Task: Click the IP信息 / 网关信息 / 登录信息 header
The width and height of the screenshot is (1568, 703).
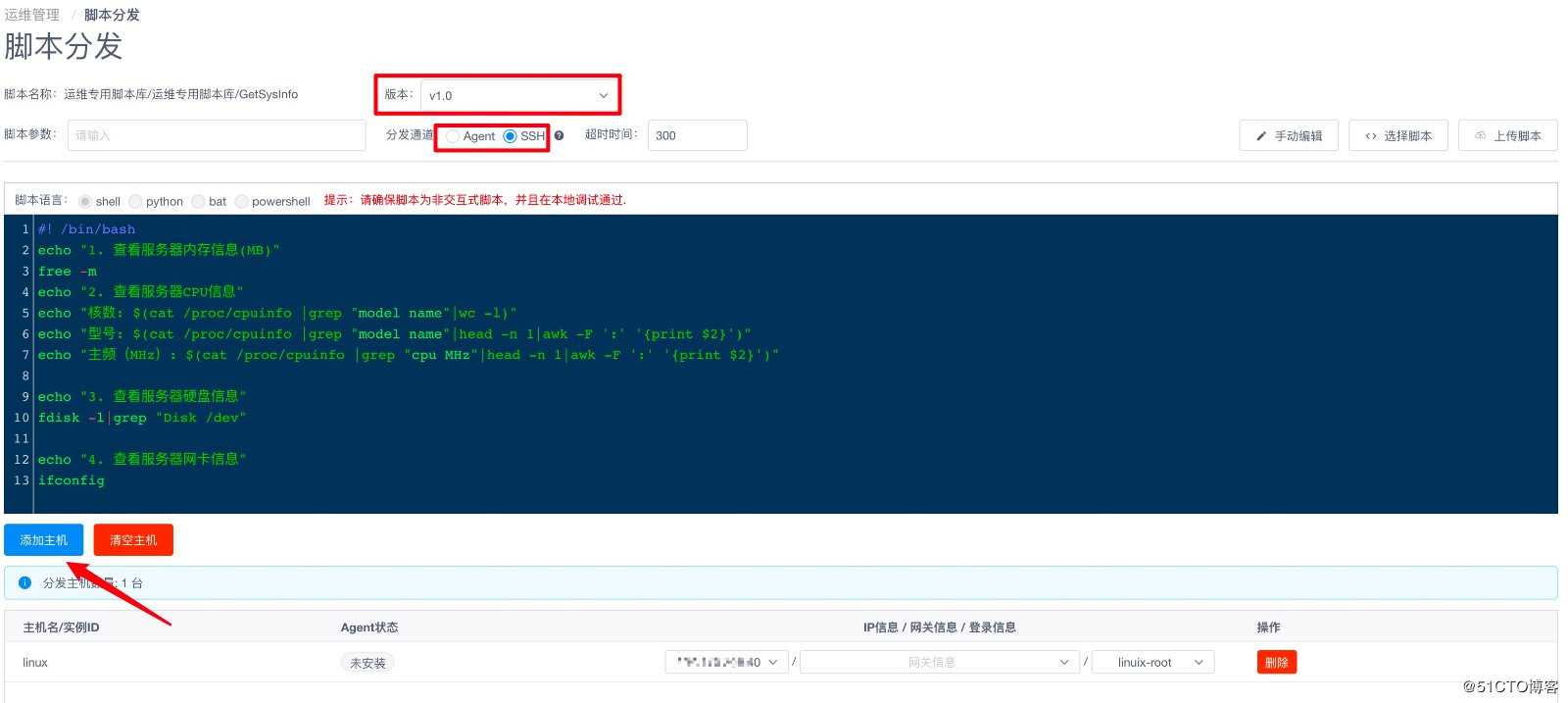Action: pyautogui.click(x=939, y=628)
